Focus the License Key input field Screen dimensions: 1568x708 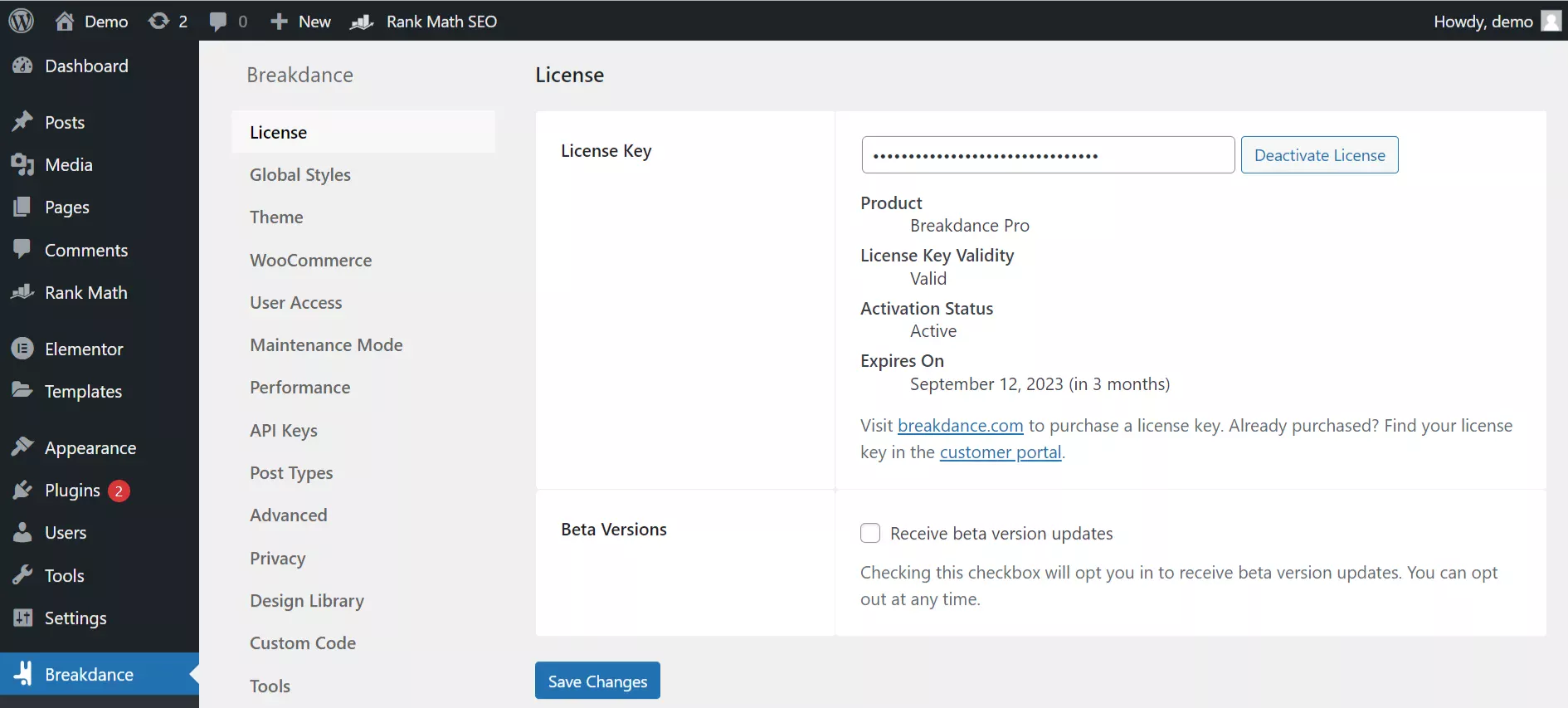pos(1048,155)
